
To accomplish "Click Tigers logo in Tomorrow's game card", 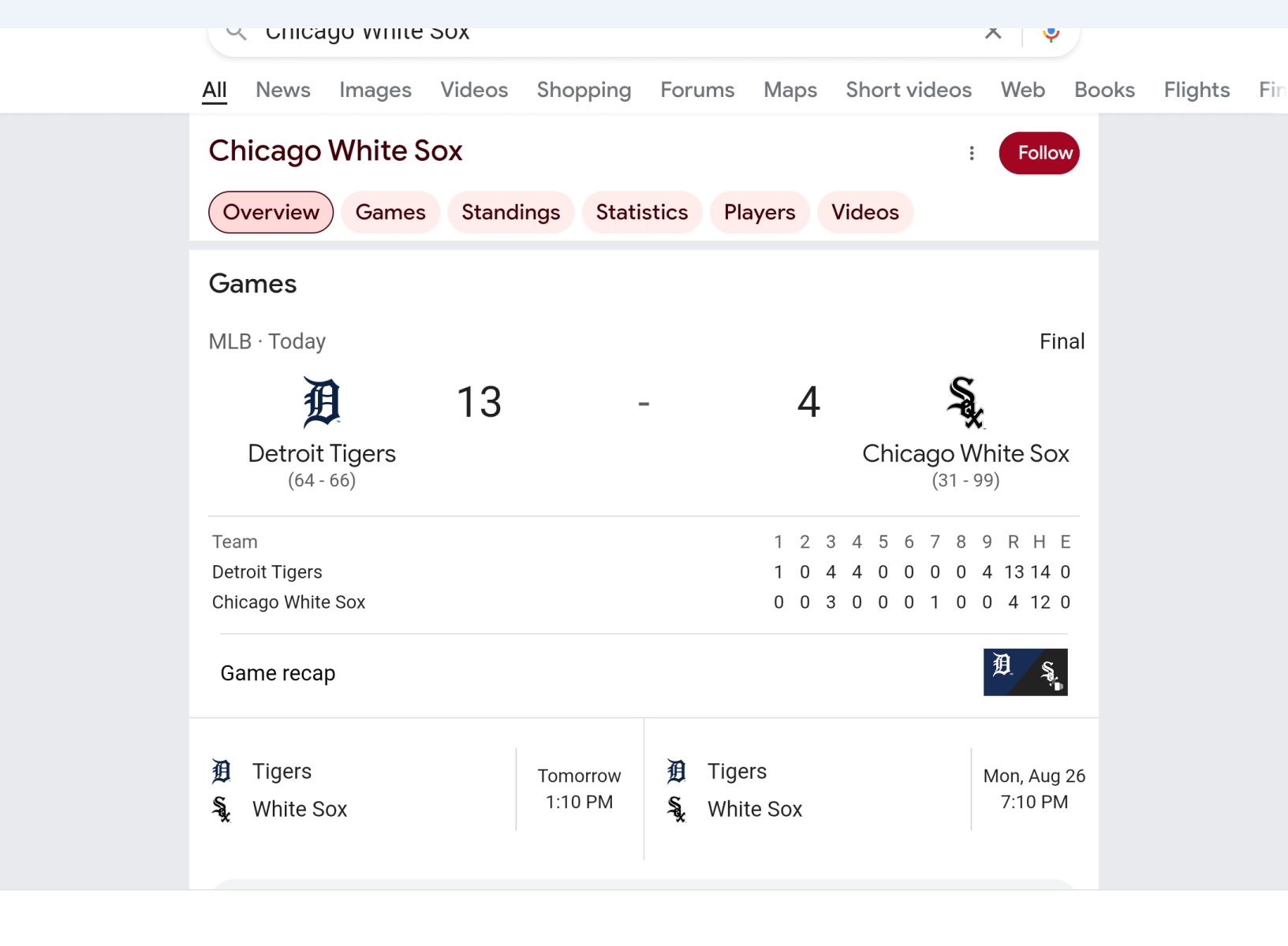I will coord(222,771).
